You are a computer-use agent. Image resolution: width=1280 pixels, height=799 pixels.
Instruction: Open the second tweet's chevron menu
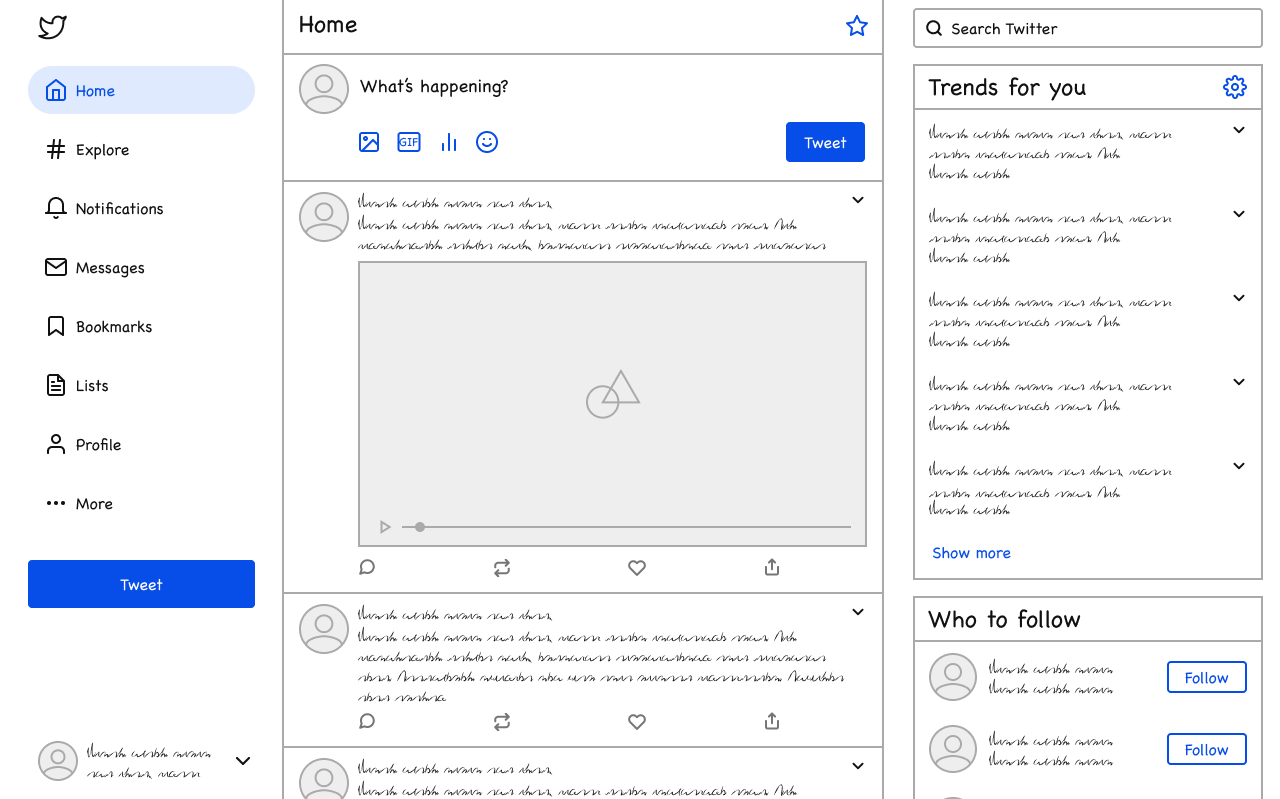click(858, 612)
